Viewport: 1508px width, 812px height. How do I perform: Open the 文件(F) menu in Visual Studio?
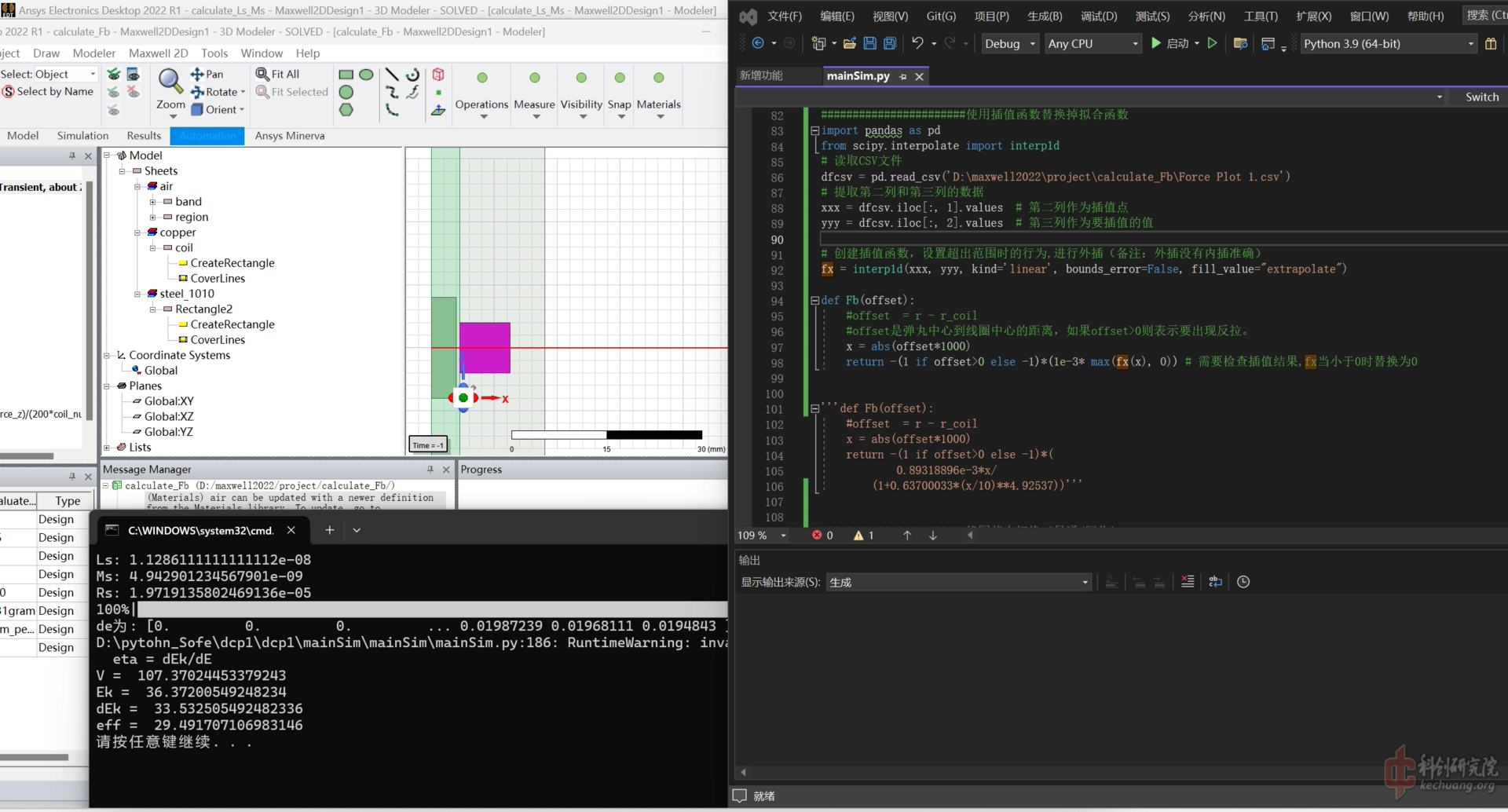pos(785,16)
